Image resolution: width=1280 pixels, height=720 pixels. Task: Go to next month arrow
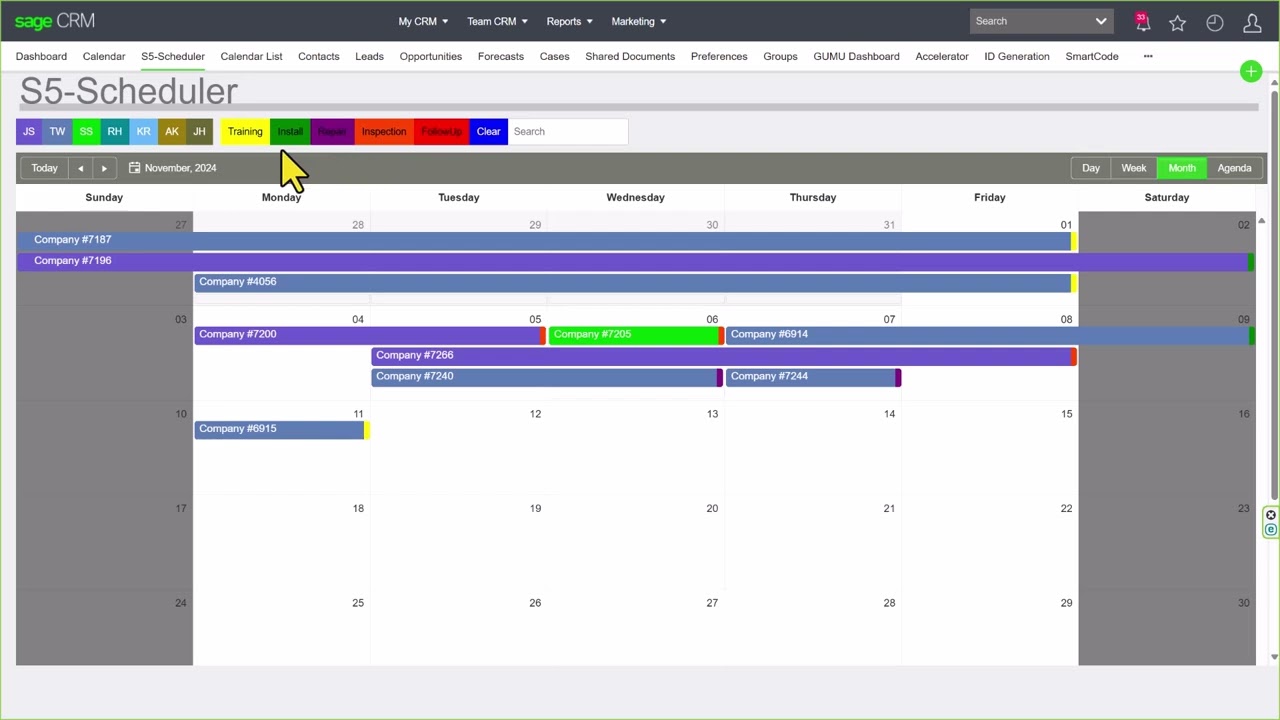pyautogui.click(x=104, y=168)
